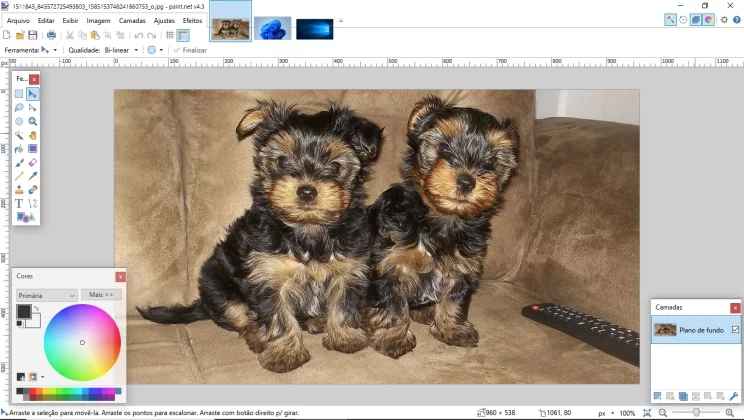Pick the Eraser tool
The height and width of the screenshot is (420, 744).
[32, 163]
